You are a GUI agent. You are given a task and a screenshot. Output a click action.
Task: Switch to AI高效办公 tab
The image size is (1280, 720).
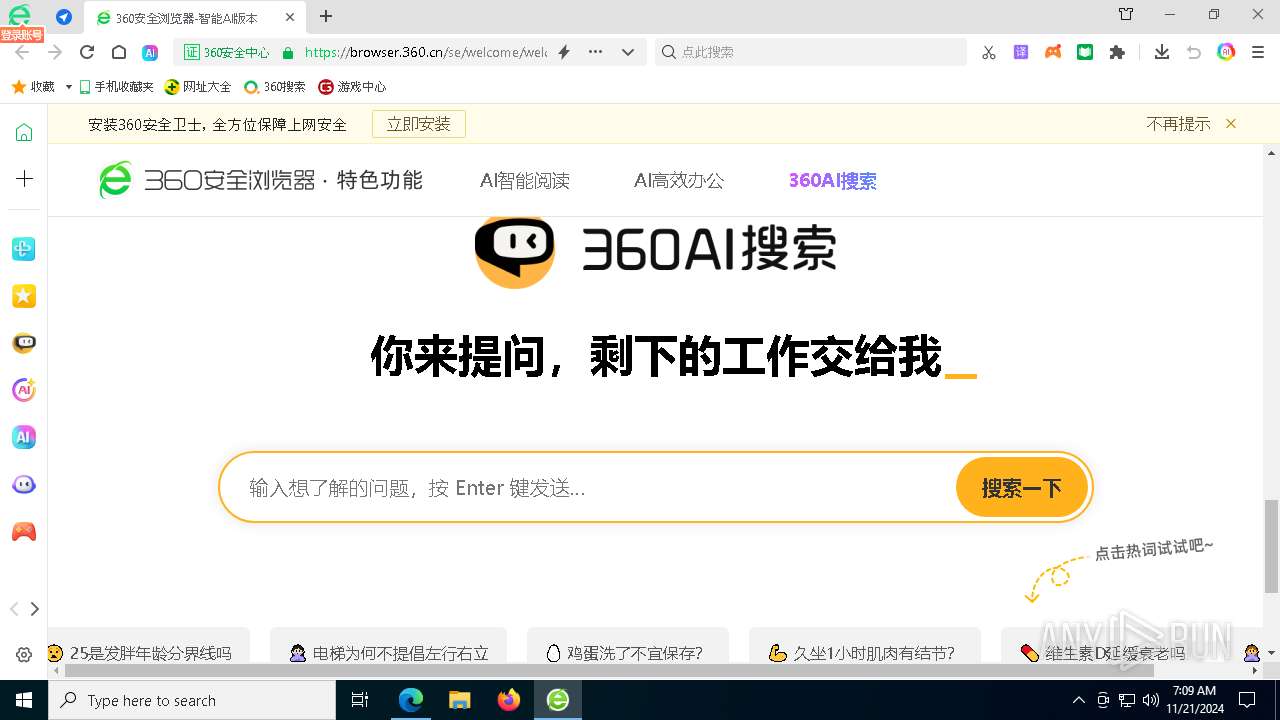pyautogui.click(x=679, y=181)
